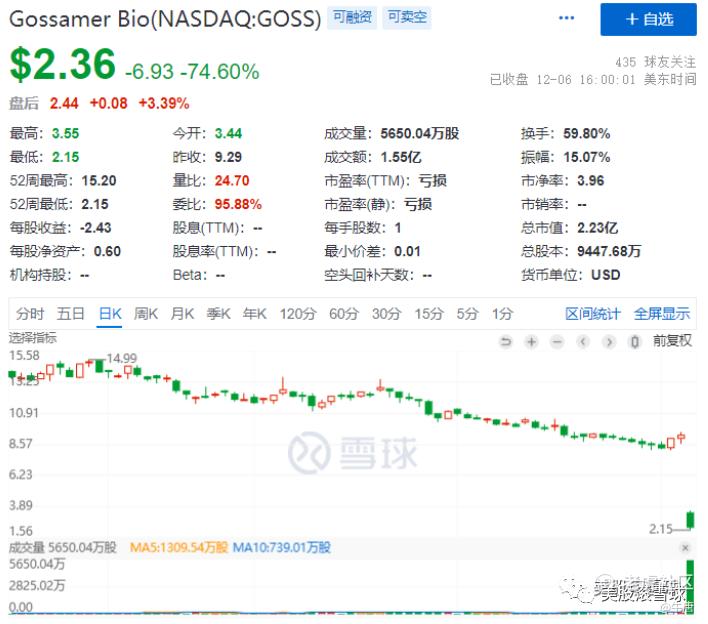Select the 月K chart tab
This screenshot has height=624, width=708.
[182, 313]
